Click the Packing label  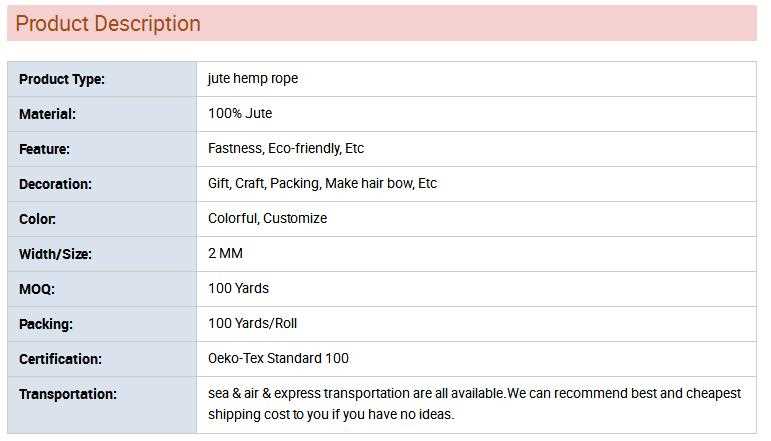(x=46, y=324)
